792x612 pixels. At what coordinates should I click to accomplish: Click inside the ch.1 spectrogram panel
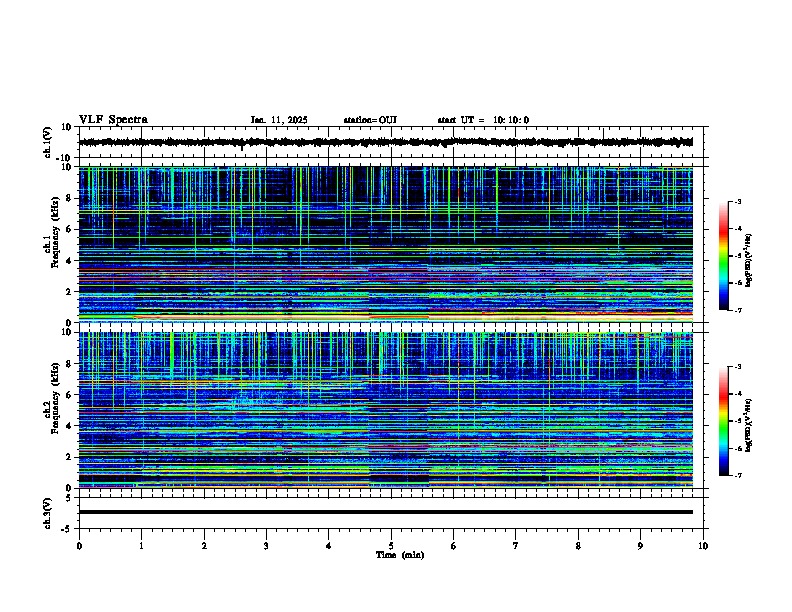tap(385, 244)
